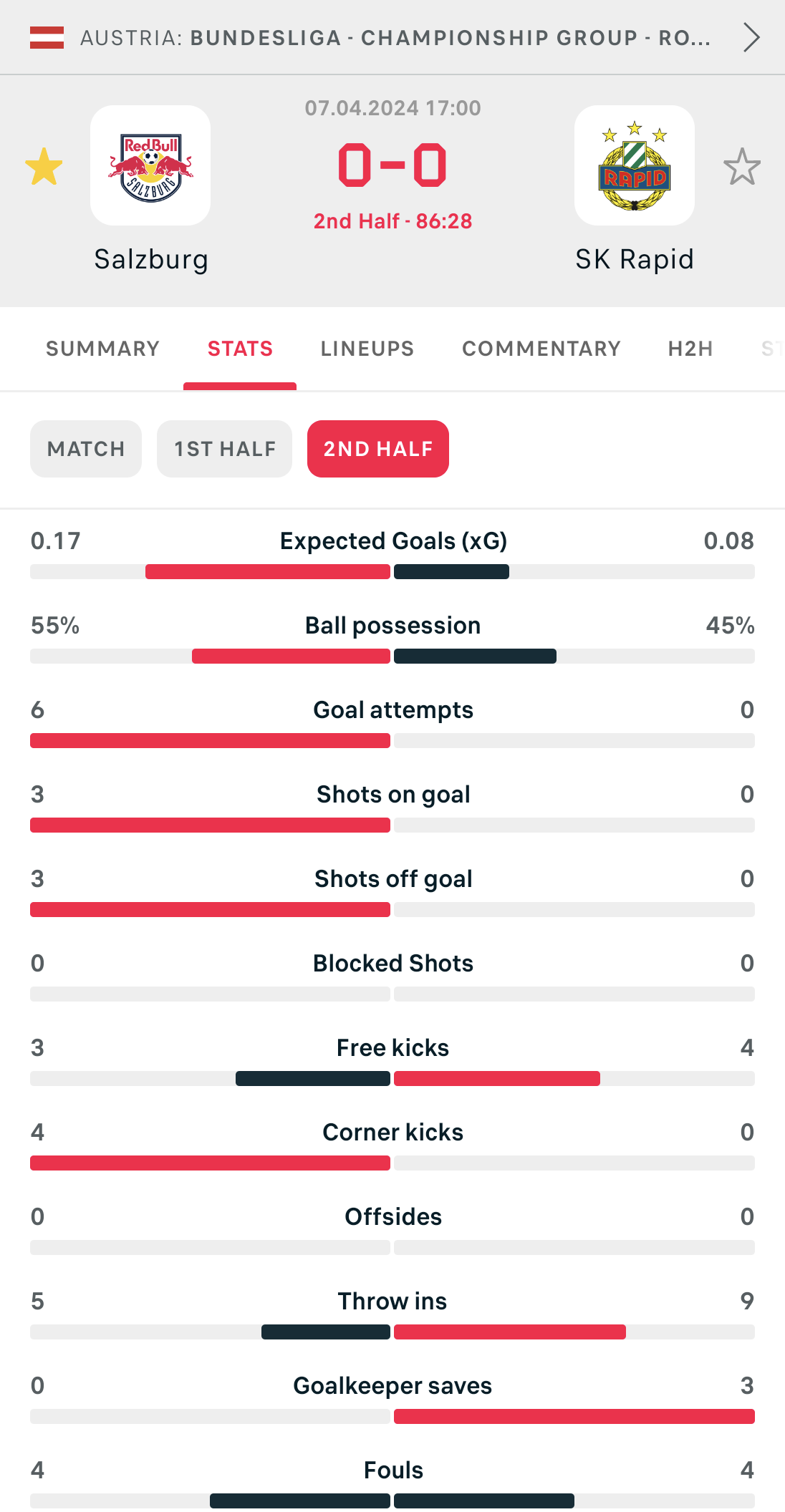Open the H2H tab
This screenshot has height=1512, width=785.
point(690,349)
